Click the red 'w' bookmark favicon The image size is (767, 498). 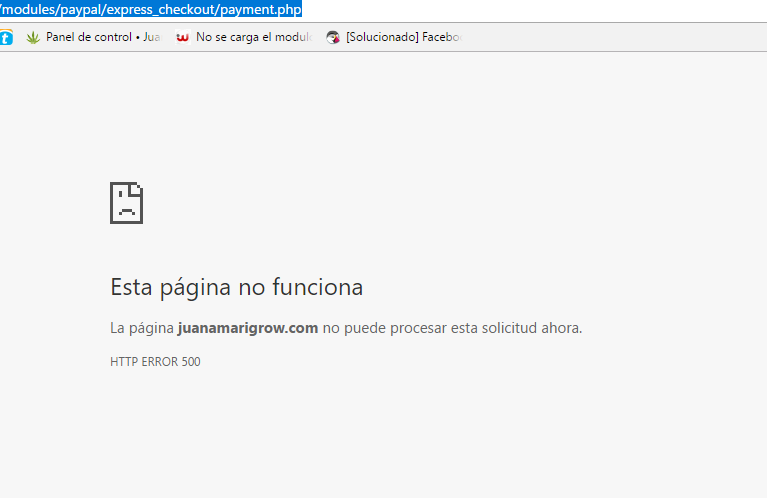[x=182, y=37]
